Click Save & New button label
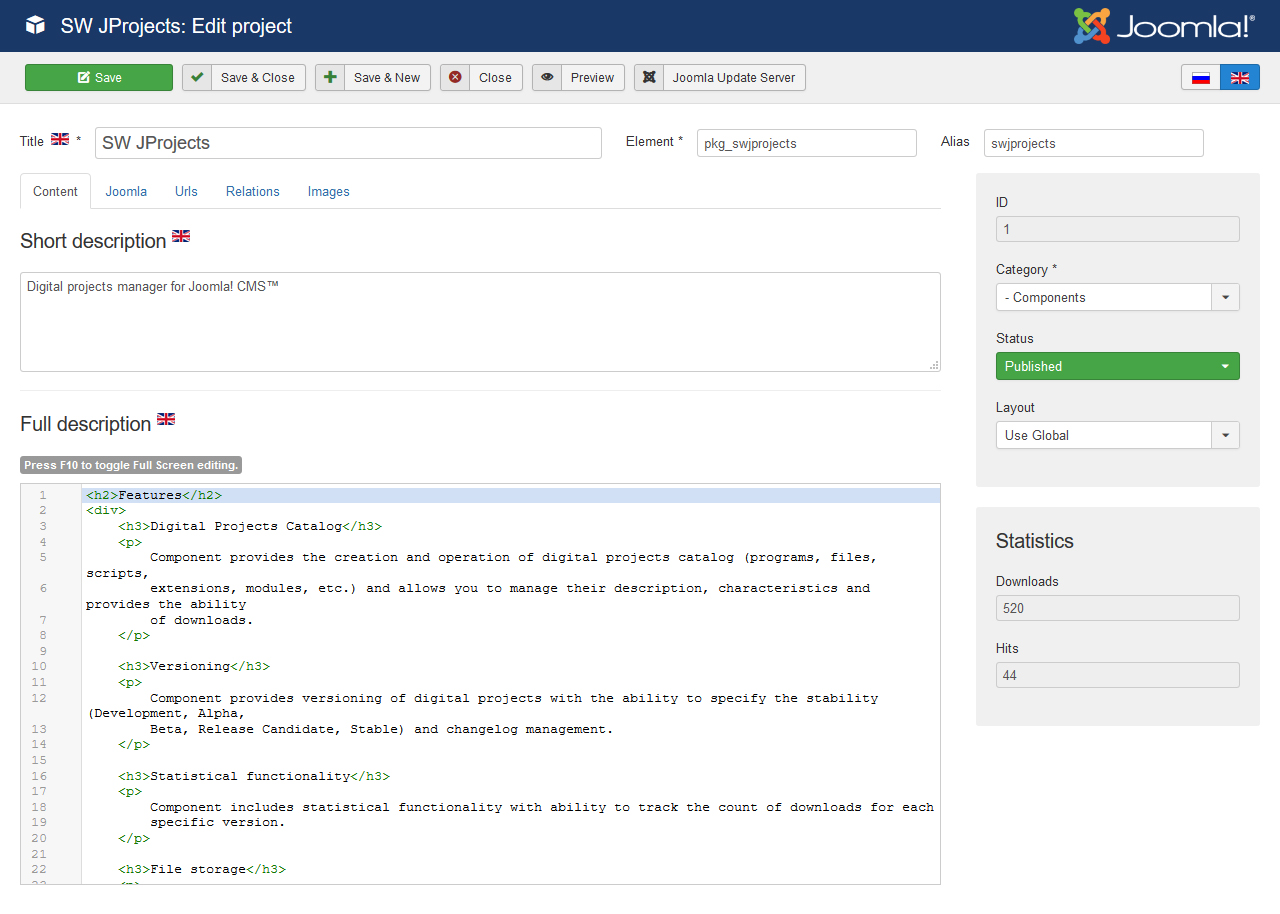1280x914 pixels. [387, 78]
